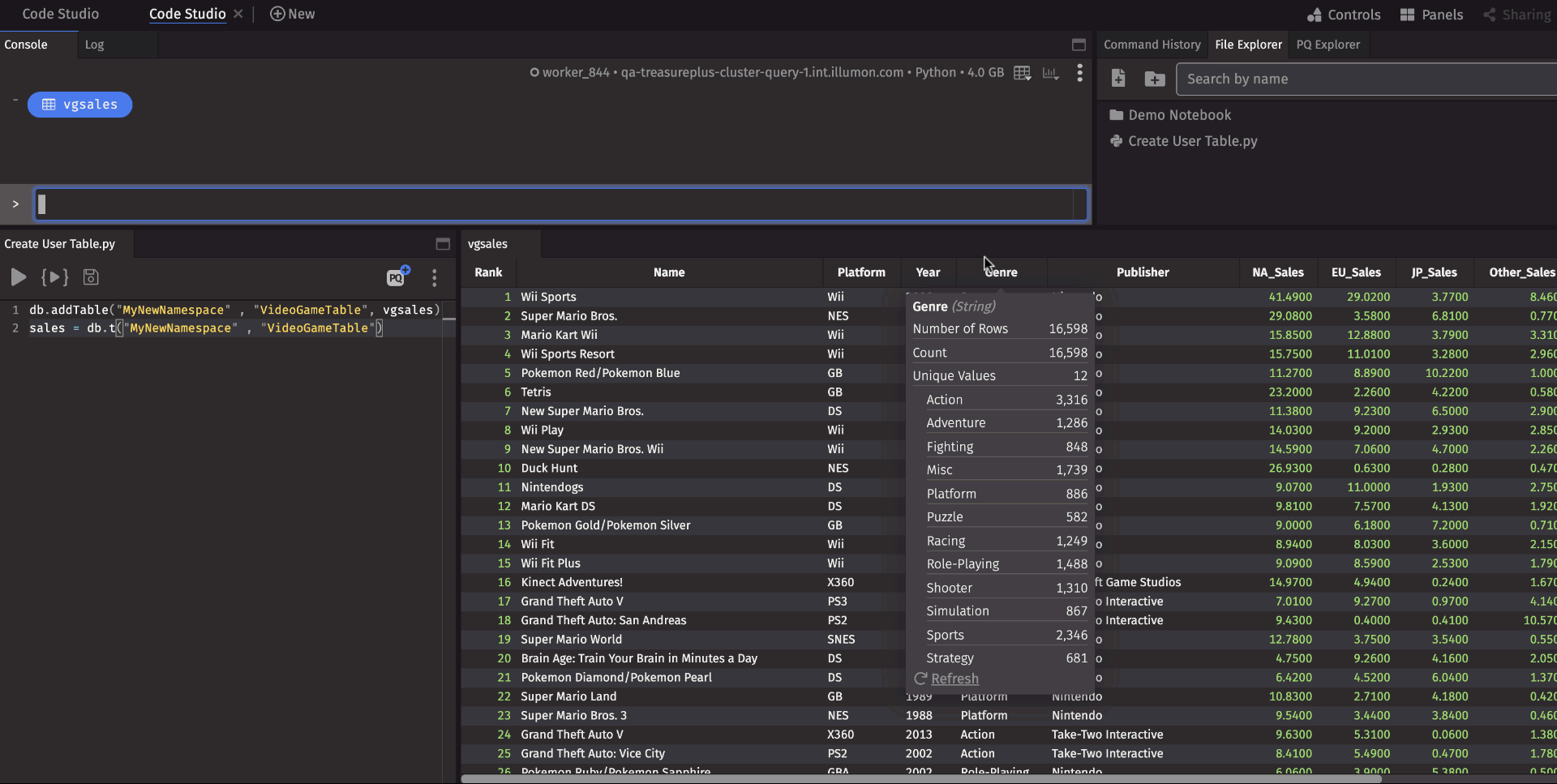This screenshot has width=1557, height=784.
Task: Click the Tetris name cell
Action: tap(670, 392)
